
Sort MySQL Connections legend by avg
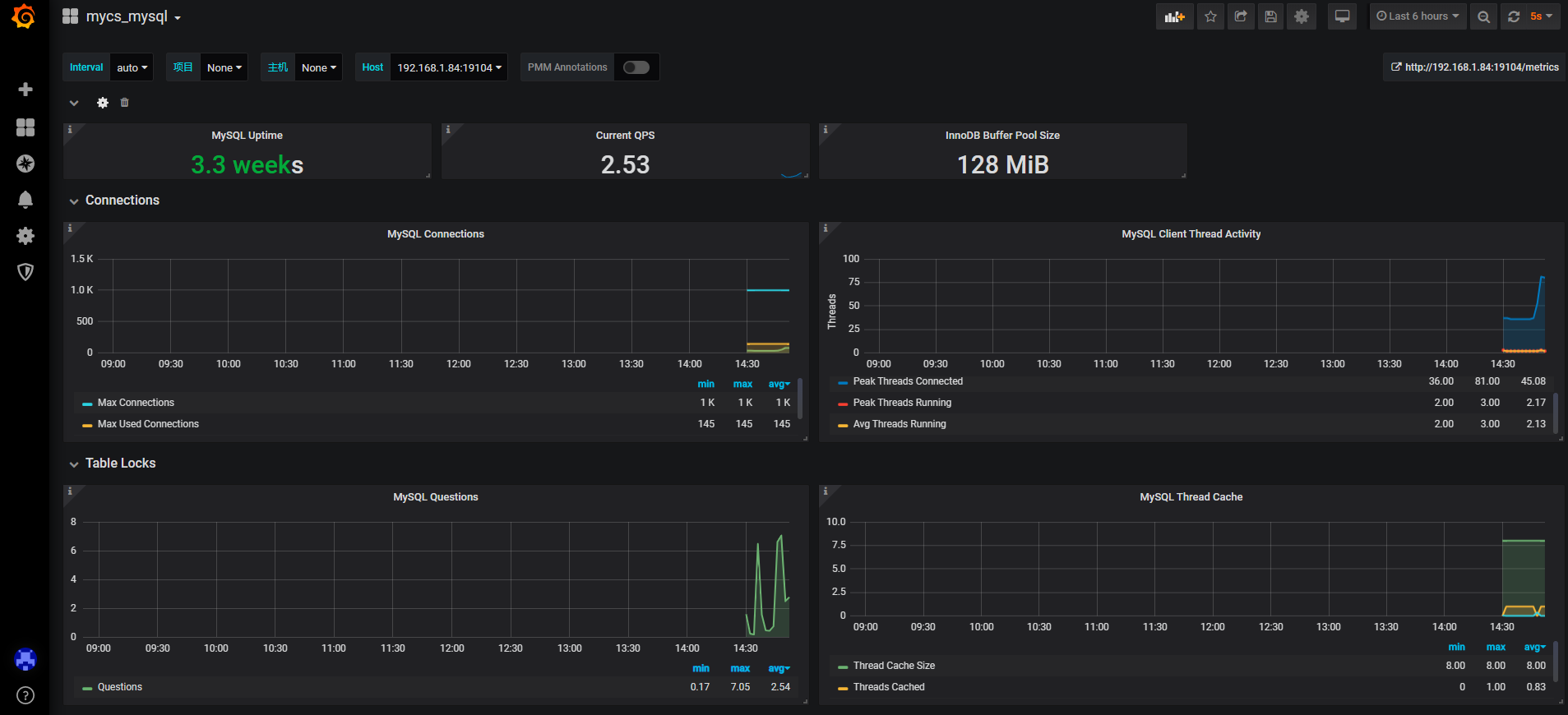tap(779, 385)
